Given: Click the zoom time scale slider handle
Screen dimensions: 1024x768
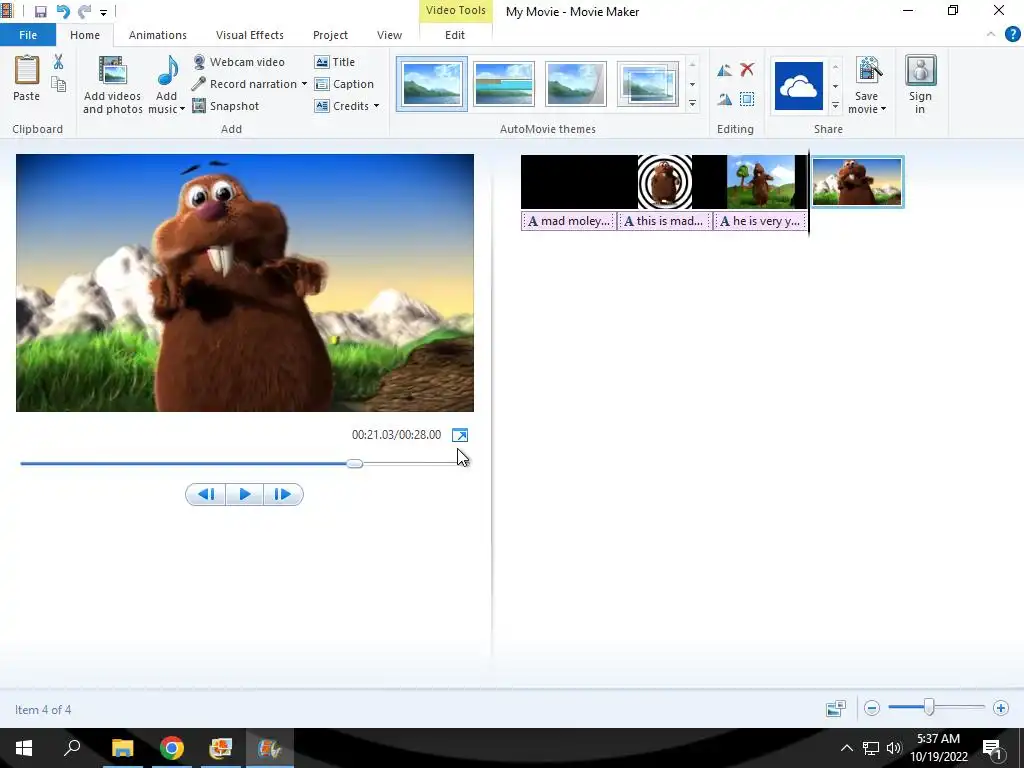Looking at the screenshot, I should coord(929,707).
